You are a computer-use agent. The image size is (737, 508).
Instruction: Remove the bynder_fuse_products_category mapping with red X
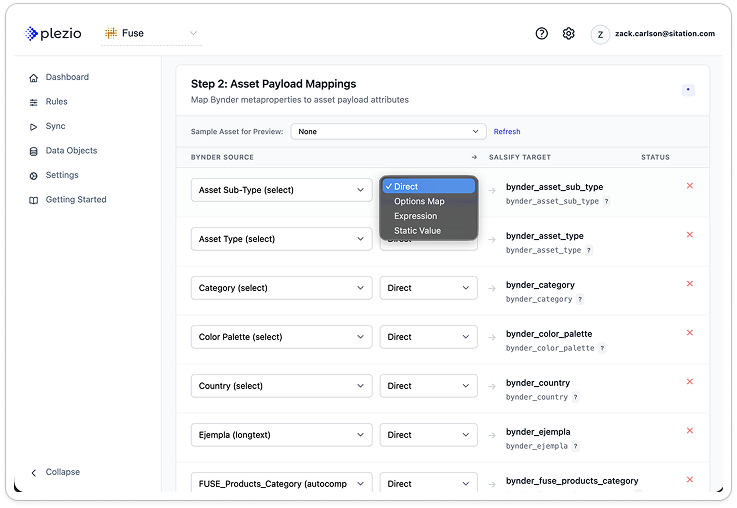click(x=690, y=479)
